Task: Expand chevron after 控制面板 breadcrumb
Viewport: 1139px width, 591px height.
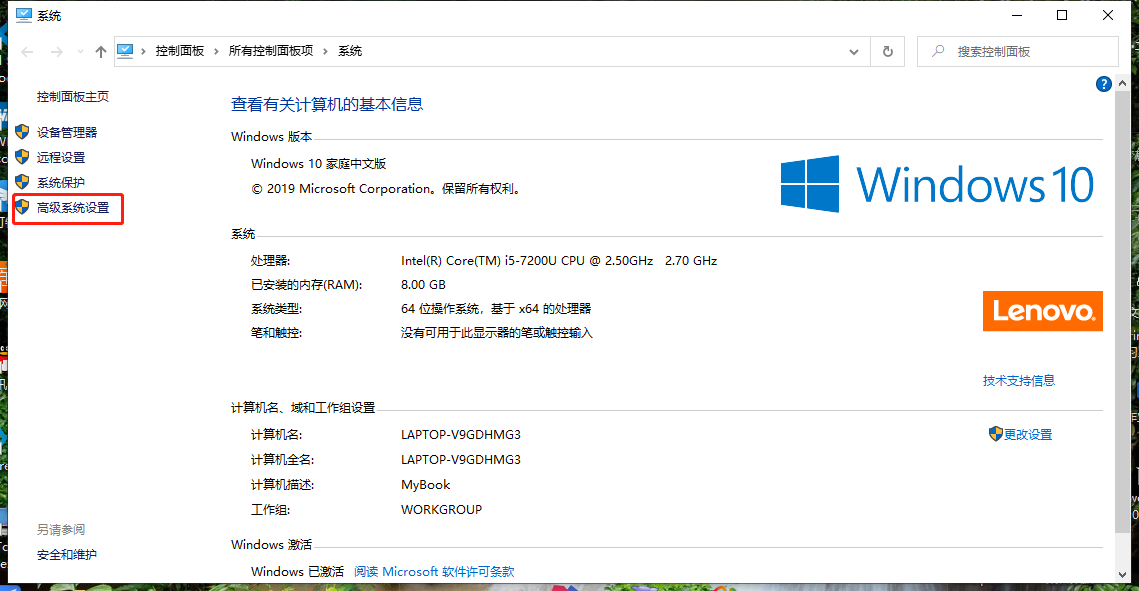Action: pyautogui.click(x=216, y=51)
